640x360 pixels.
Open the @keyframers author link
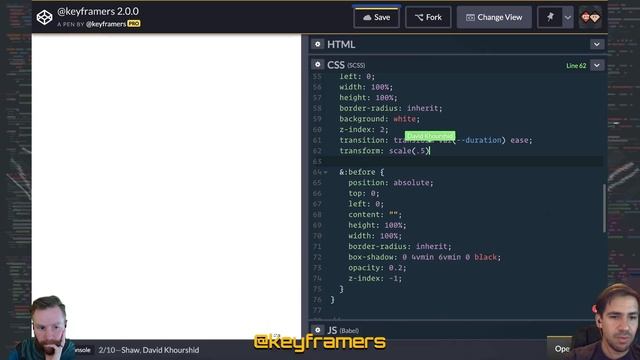tap(106, 24)
